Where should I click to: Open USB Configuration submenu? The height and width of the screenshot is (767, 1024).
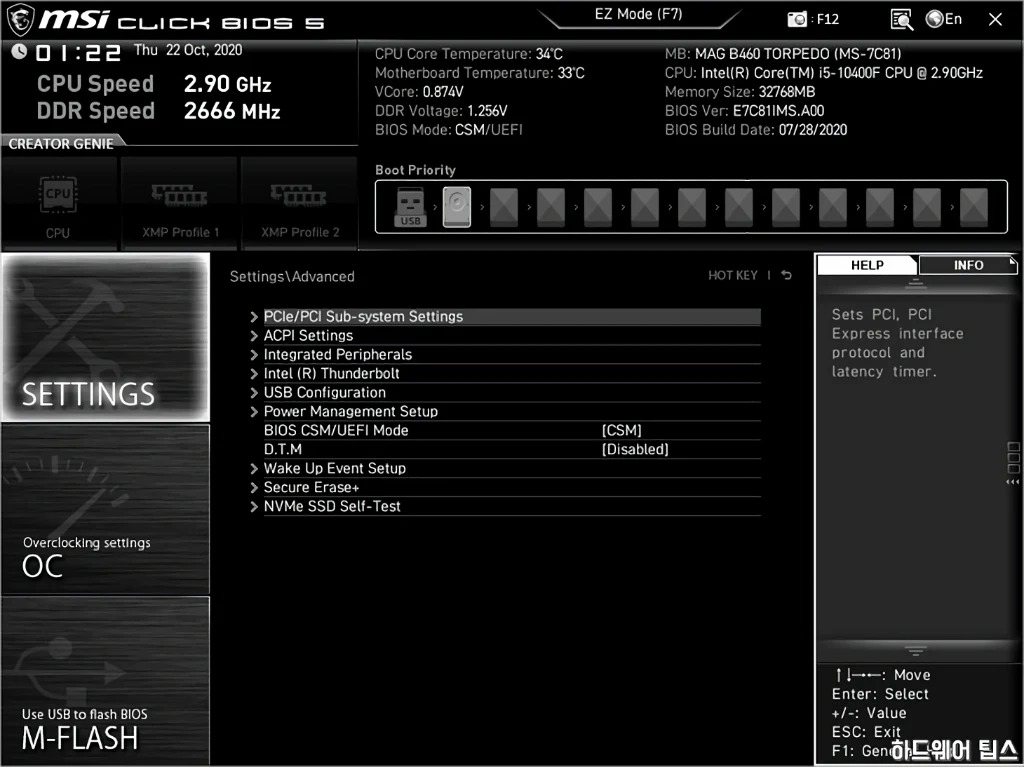tap(512, 393)
